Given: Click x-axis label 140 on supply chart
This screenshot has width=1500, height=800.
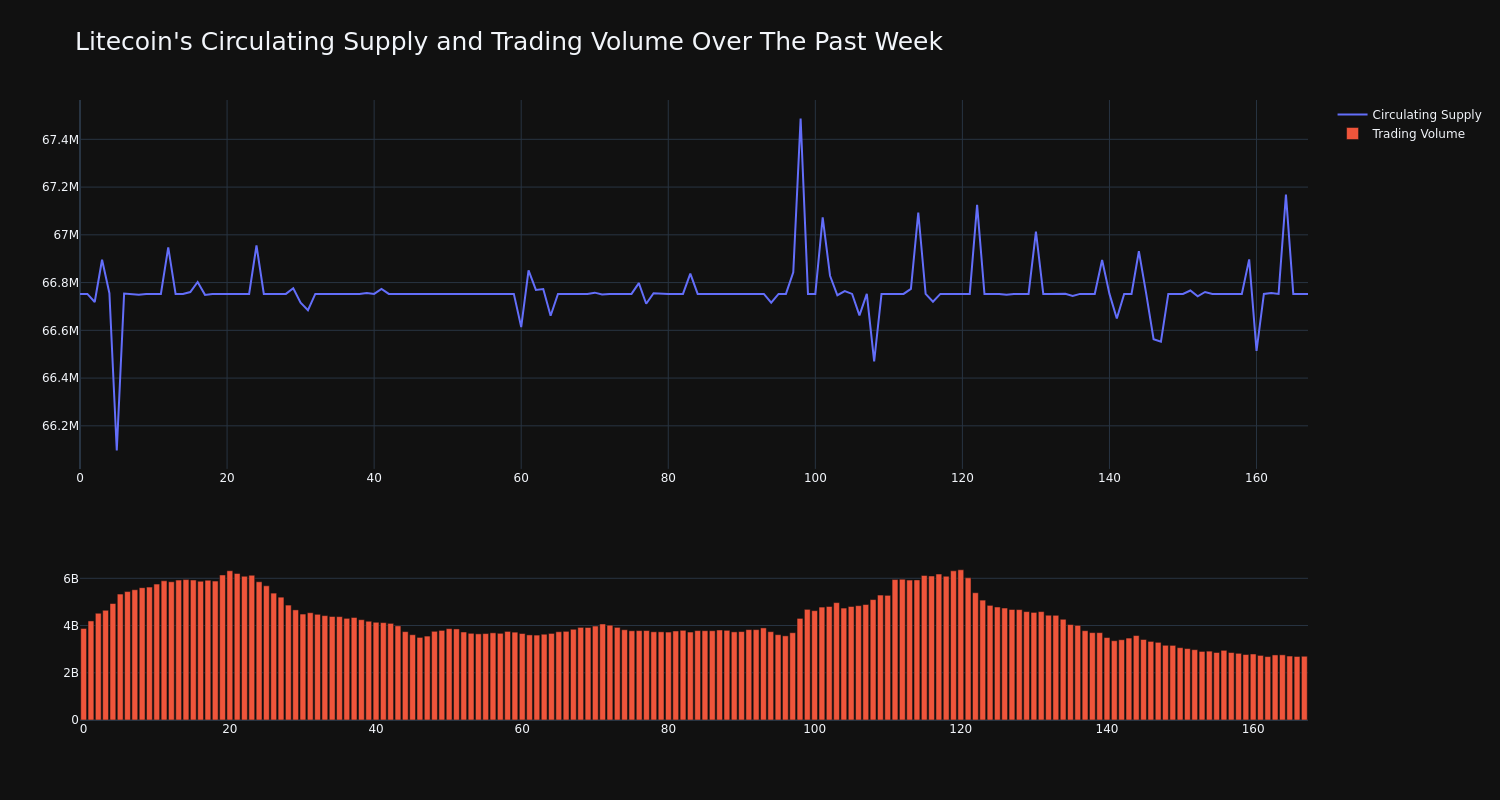Looking at the screenshot, I should [1109, 478].
